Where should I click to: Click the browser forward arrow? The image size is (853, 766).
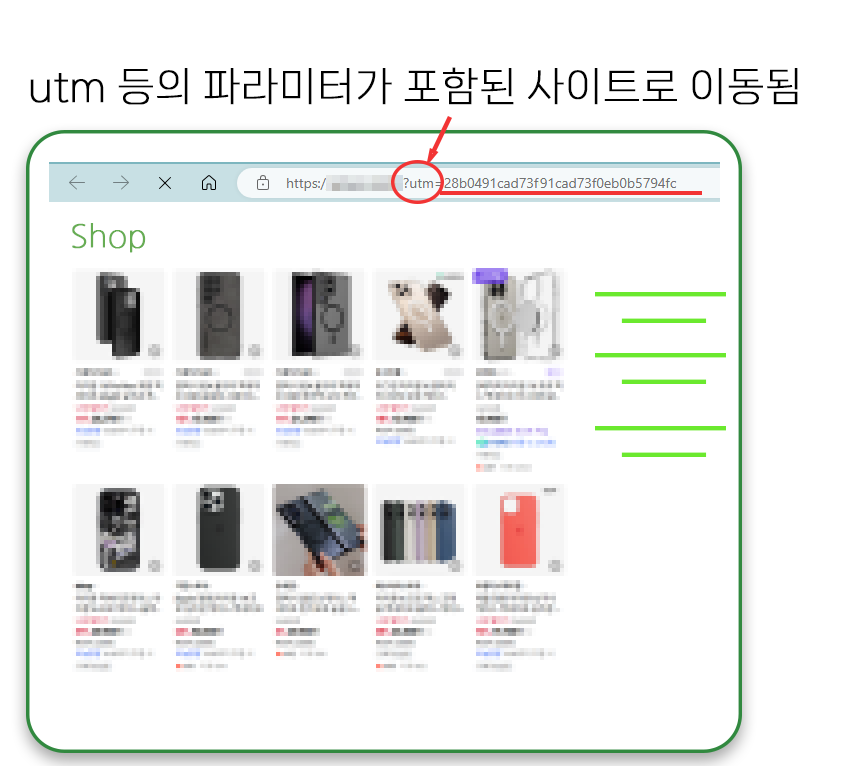pos(121,183)
